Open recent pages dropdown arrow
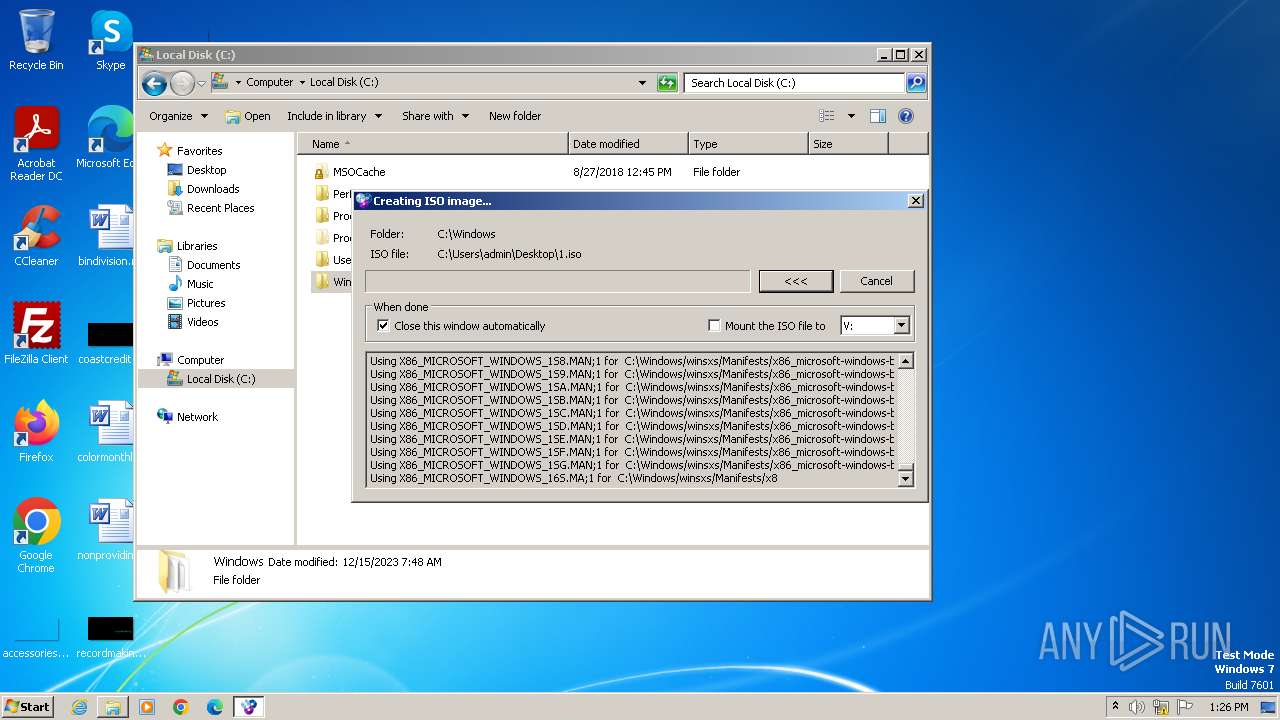1280x720 pixels. [201, 83]
